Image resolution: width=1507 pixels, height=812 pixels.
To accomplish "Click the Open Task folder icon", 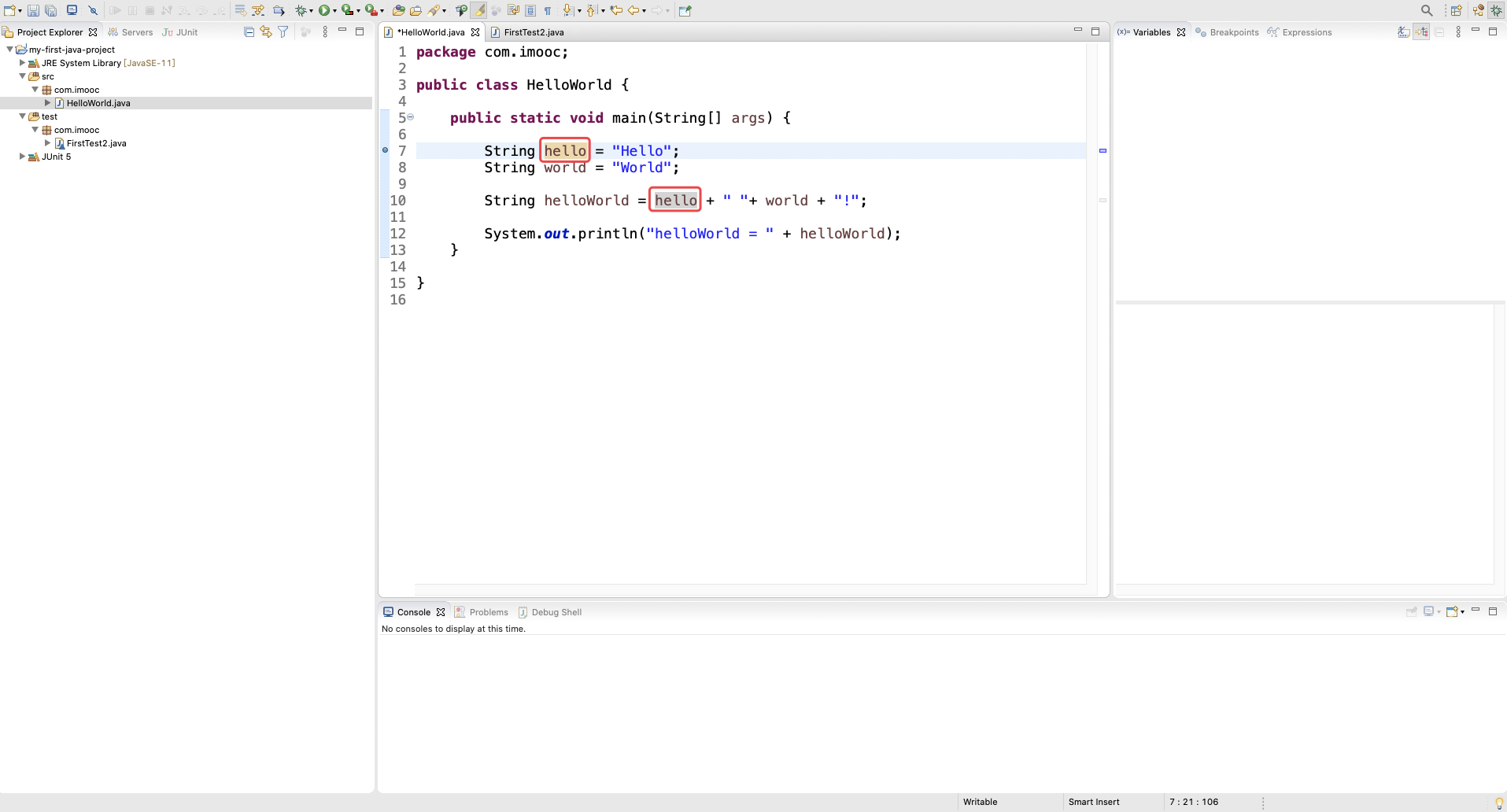I will [416, 10].
